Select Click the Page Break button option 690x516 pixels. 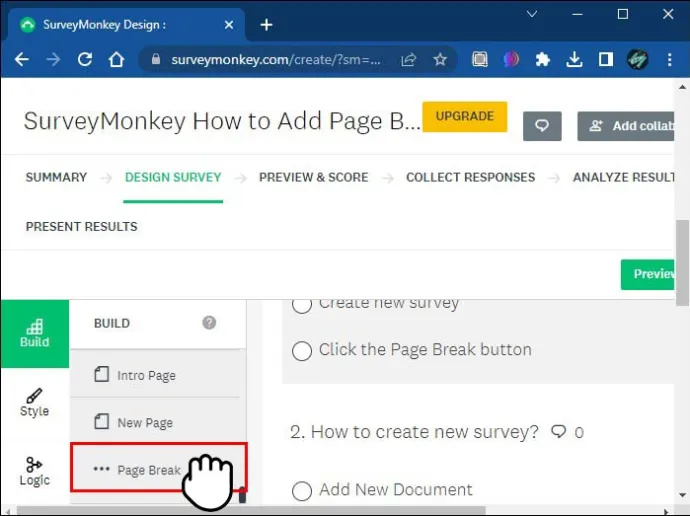(x=302, y=351)
